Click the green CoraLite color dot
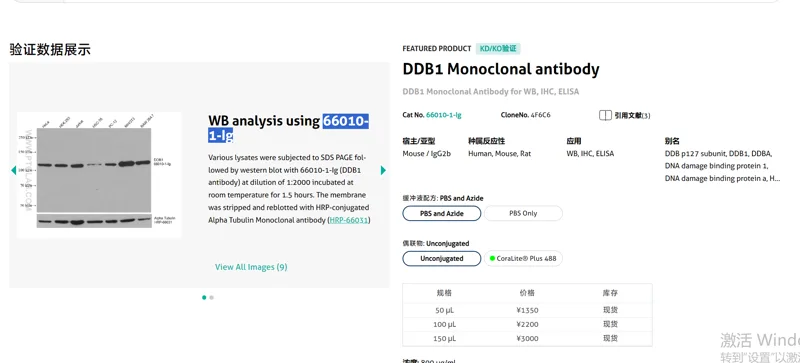 492,258
